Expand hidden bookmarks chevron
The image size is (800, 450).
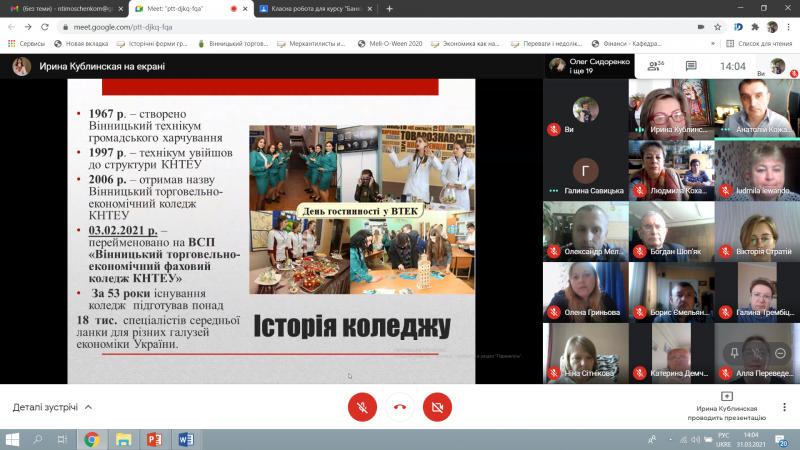coord(713,44)
